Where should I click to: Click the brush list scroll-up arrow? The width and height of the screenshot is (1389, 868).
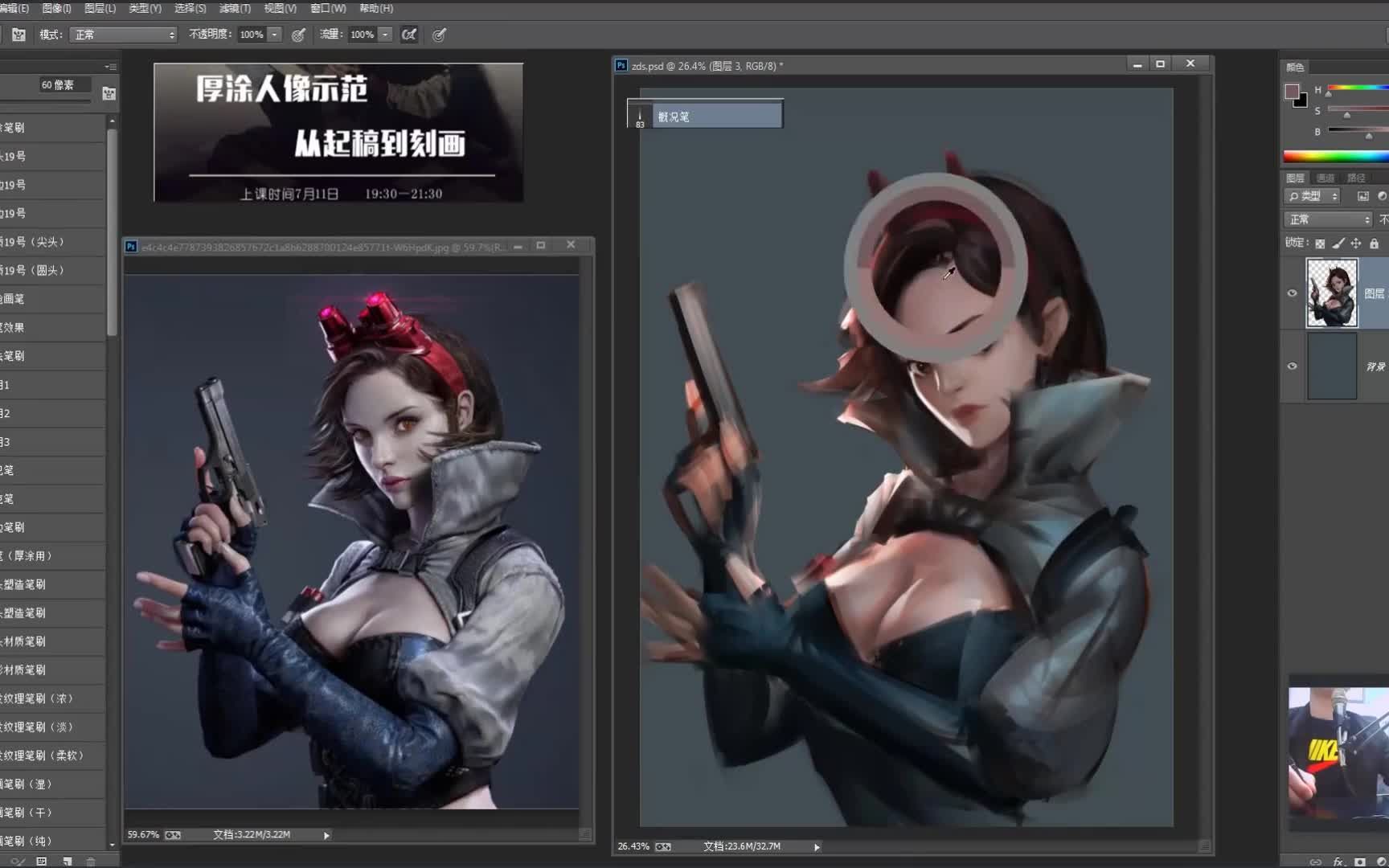click(112, 121)
